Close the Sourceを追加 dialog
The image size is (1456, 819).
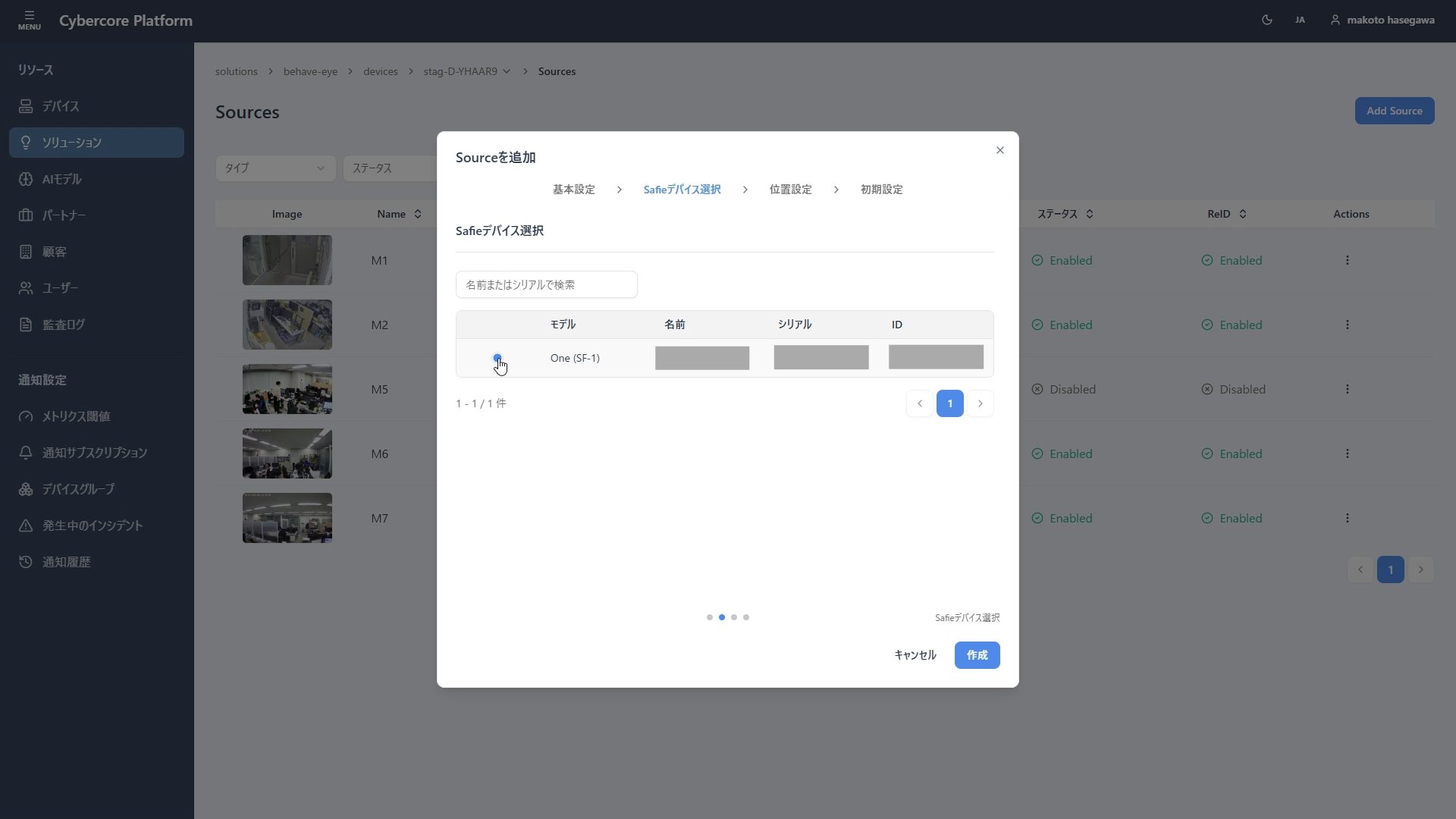click(x=999, y=150)
